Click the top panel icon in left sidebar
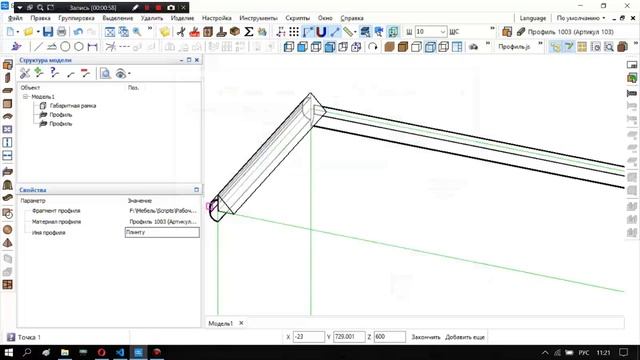640x360 pixels. point(7,64)
